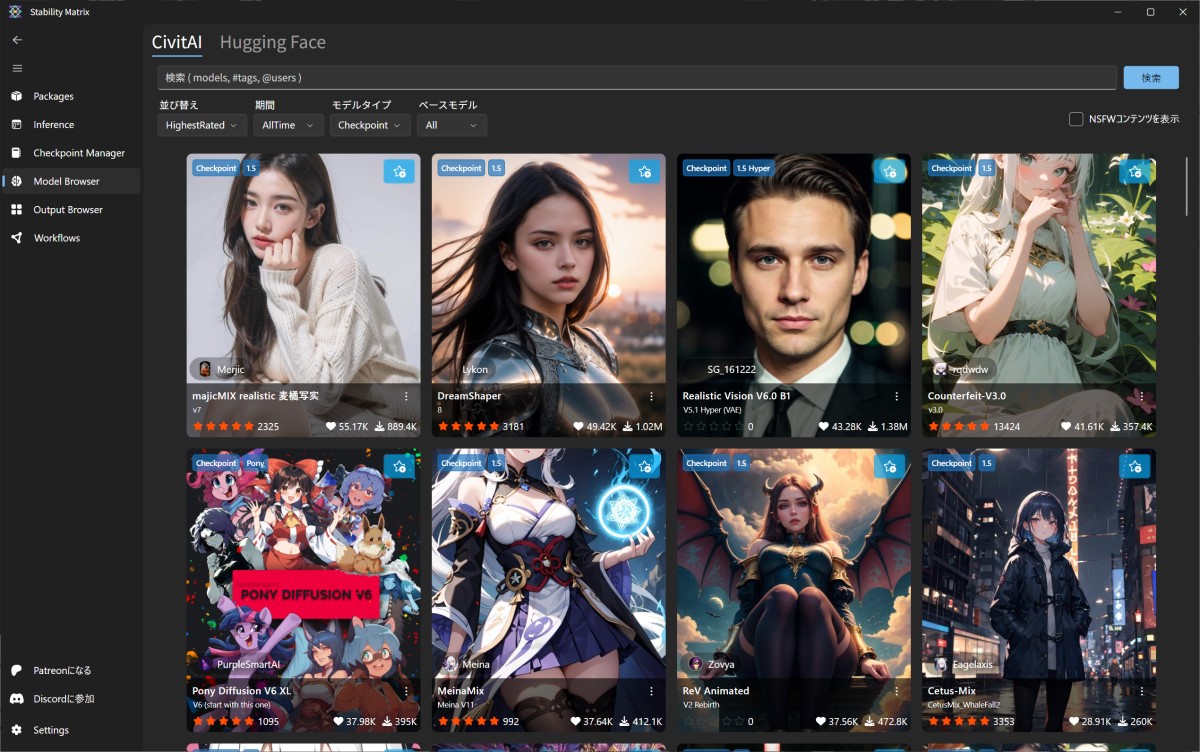Open more options menu for Realistic Vision V6.0
The image size is (1200, 752).
pyautogui.click(x=897, y=396)
